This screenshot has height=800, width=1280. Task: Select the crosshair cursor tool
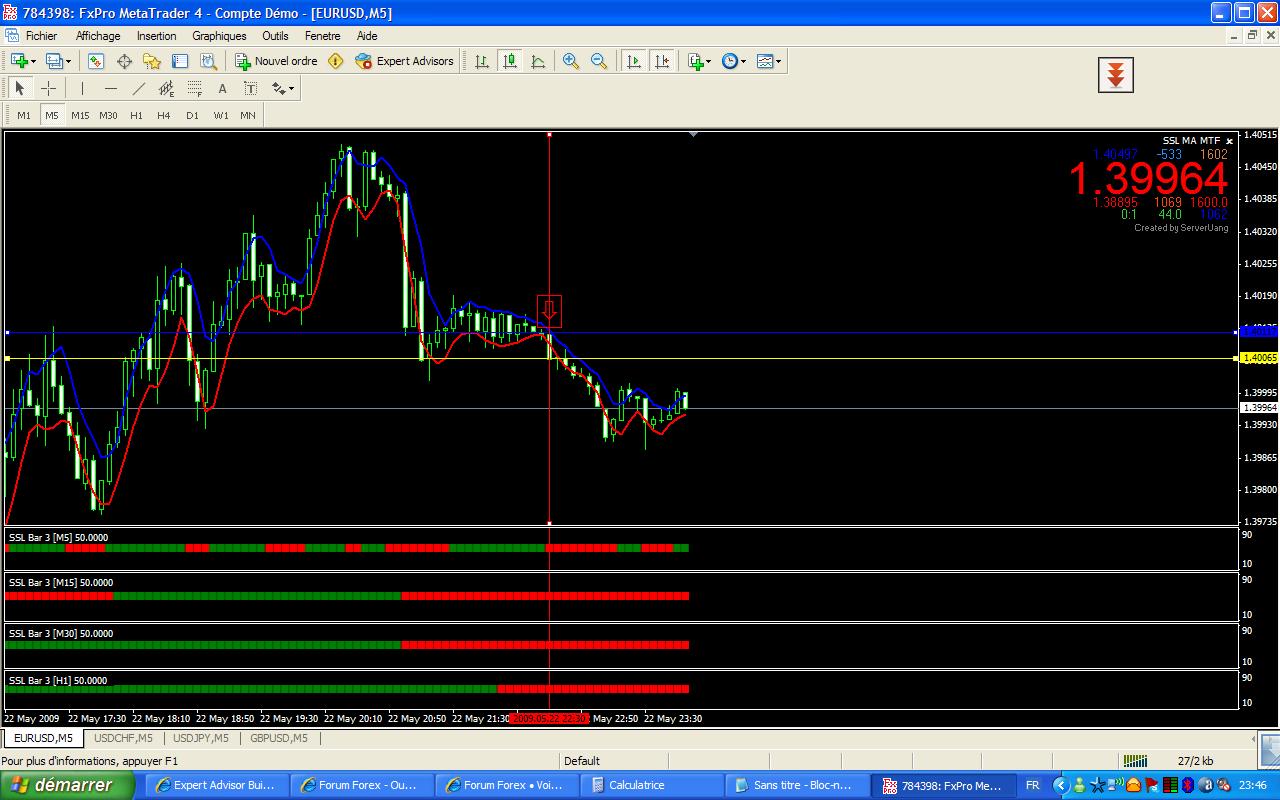48,88
